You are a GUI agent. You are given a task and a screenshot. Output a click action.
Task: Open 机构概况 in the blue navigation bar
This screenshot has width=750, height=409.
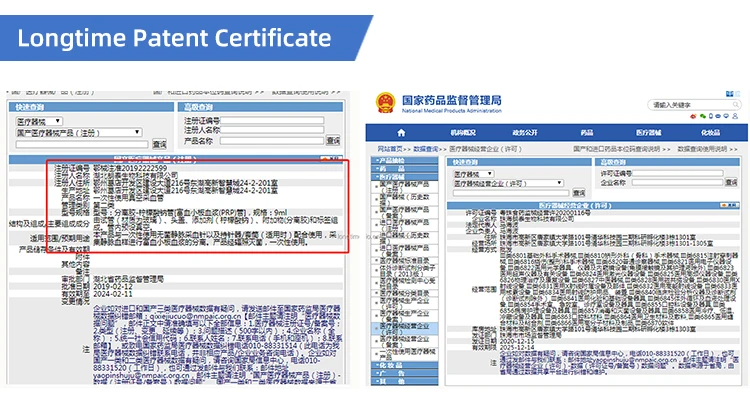click(463, 133)
